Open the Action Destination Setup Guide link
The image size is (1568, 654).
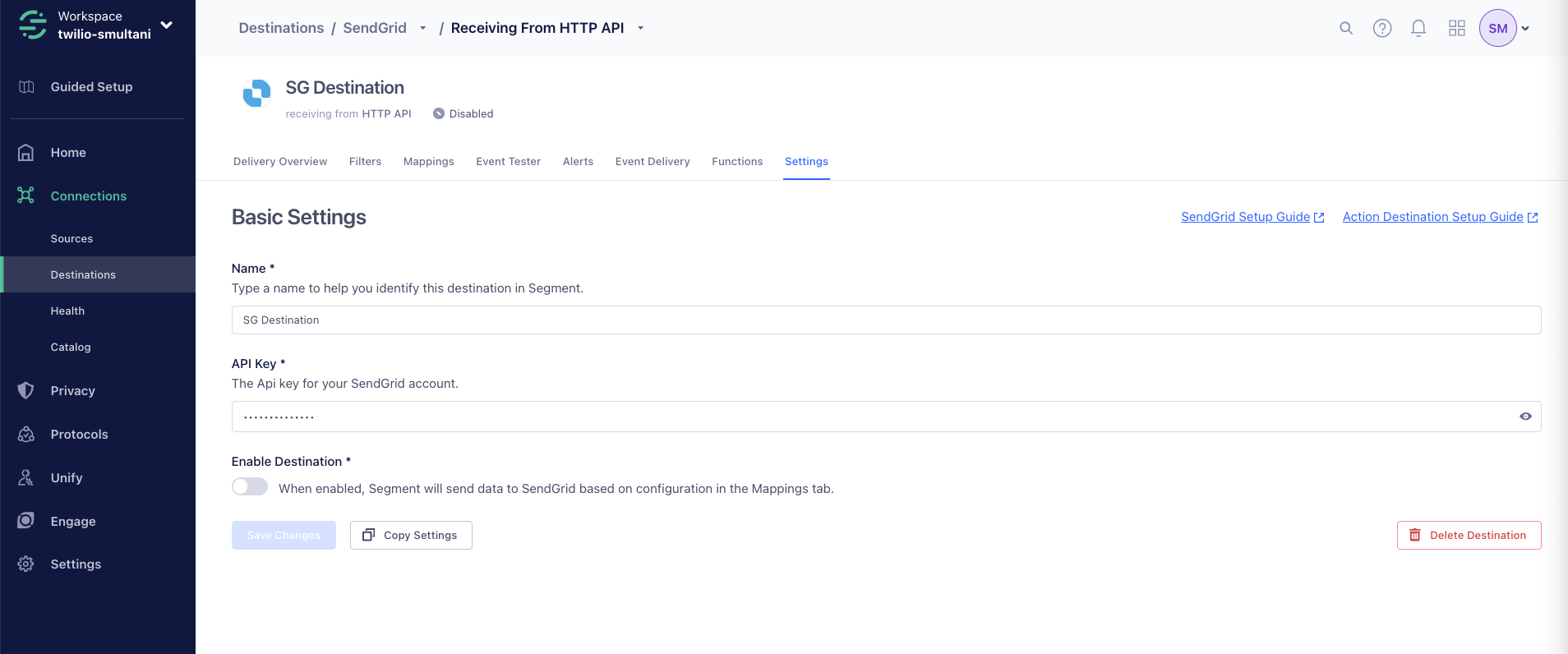1432,217
